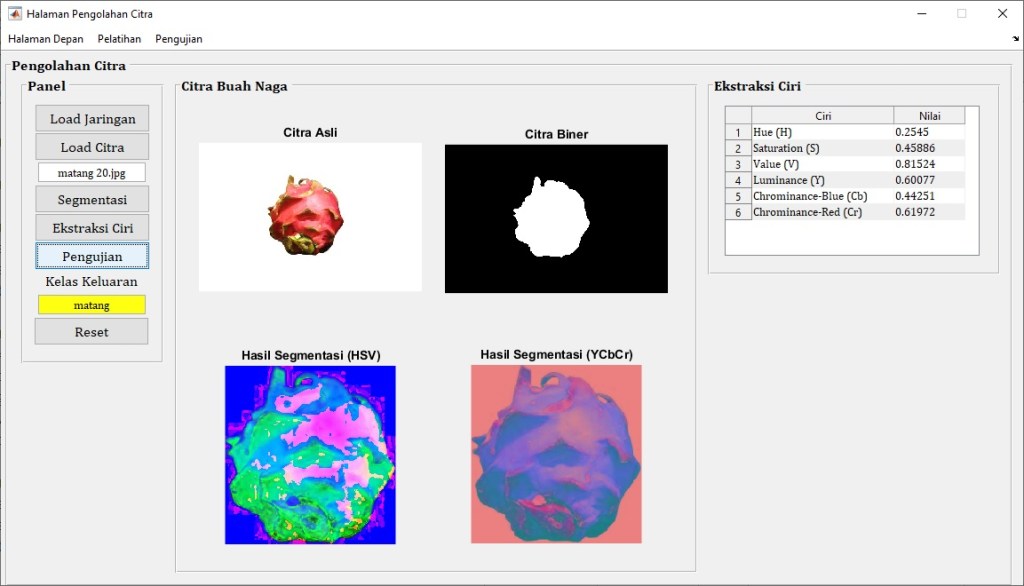Select the Nilai column header
This screenshot has height=586, width=1024.
(929, 116)
